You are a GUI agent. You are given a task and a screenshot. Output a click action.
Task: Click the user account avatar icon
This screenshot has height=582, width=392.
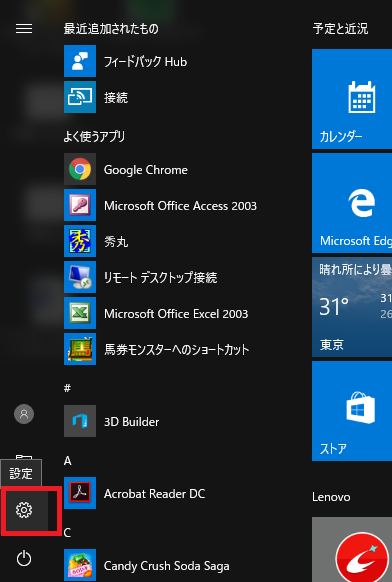click(x=24, y=414)
